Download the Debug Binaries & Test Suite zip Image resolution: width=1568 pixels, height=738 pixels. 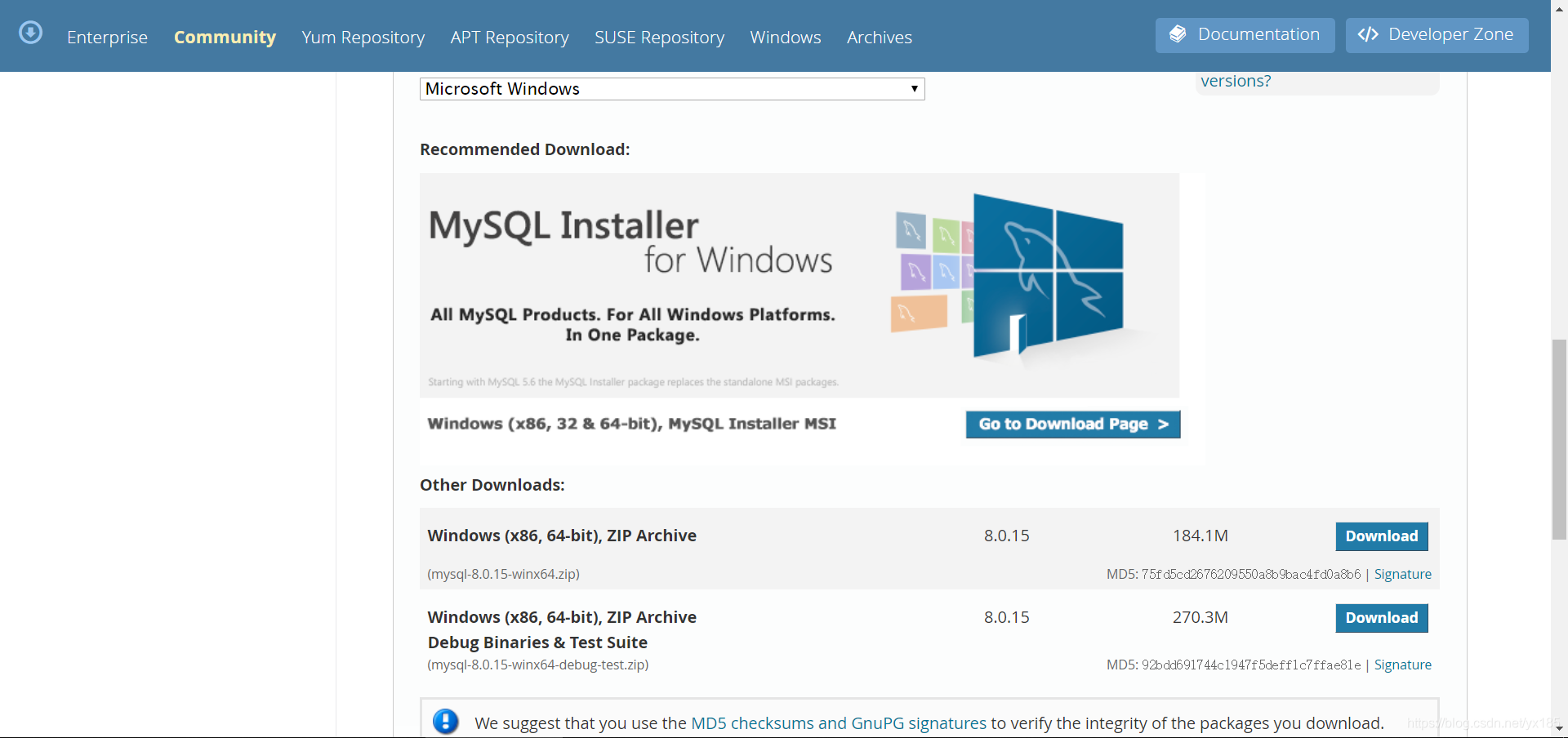(1382, 618)
